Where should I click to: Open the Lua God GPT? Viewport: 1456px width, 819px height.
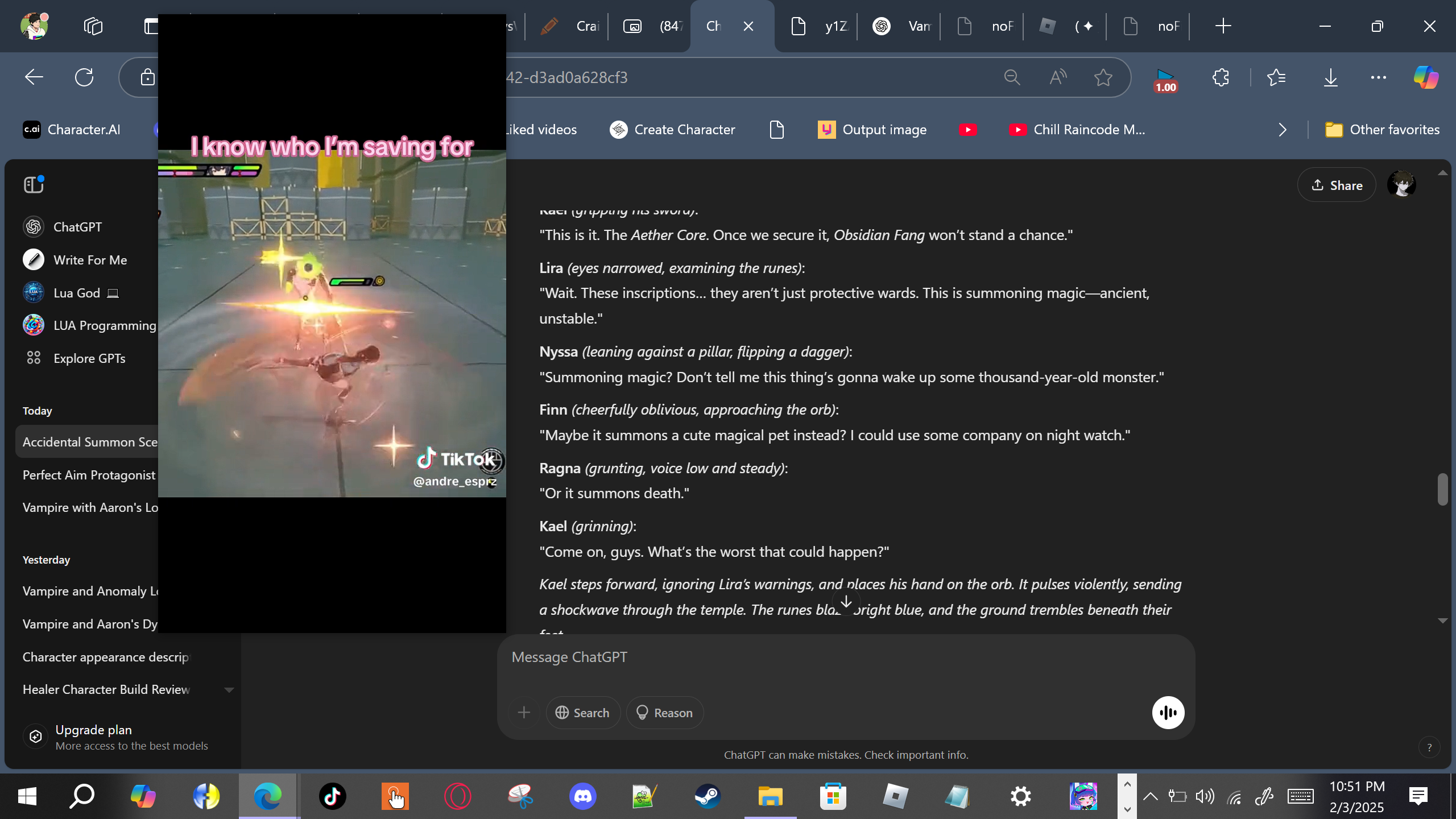(x=71, y=293)
